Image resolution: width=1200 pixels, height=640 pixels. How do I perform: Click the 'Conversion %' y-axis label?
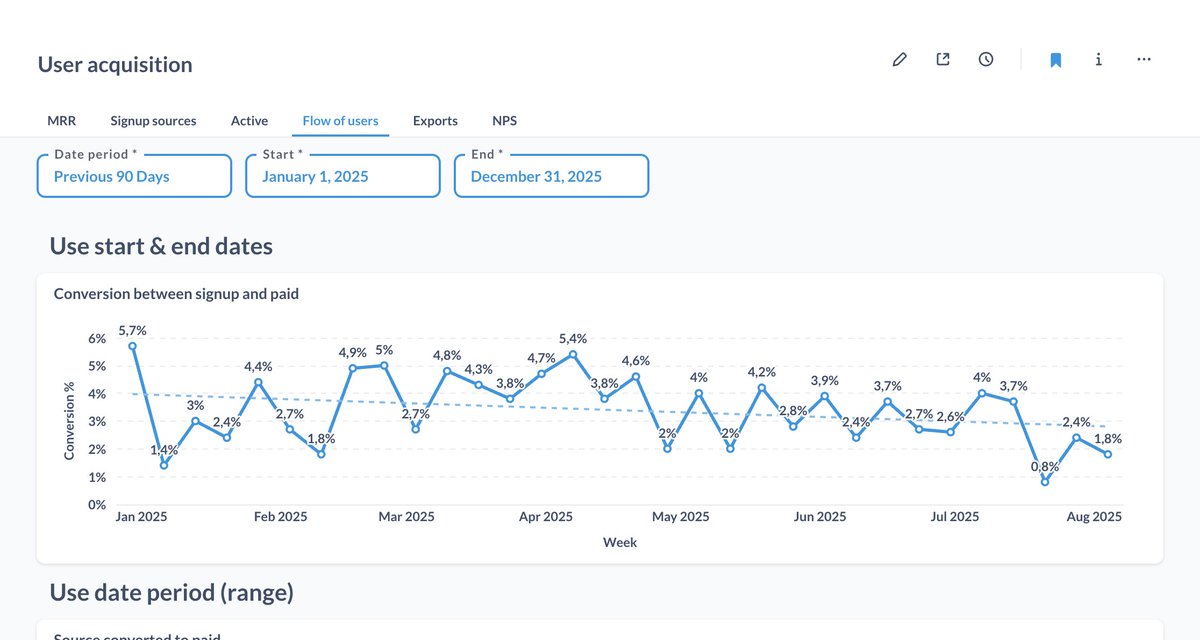69,421
